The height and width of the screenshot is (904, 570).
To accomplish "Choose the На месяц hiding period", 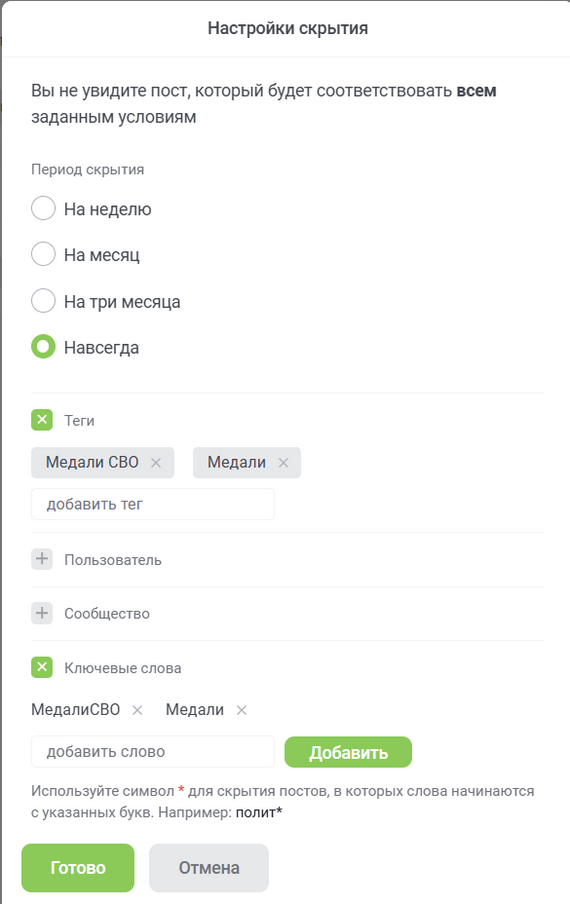I will [x=43, y=254].
